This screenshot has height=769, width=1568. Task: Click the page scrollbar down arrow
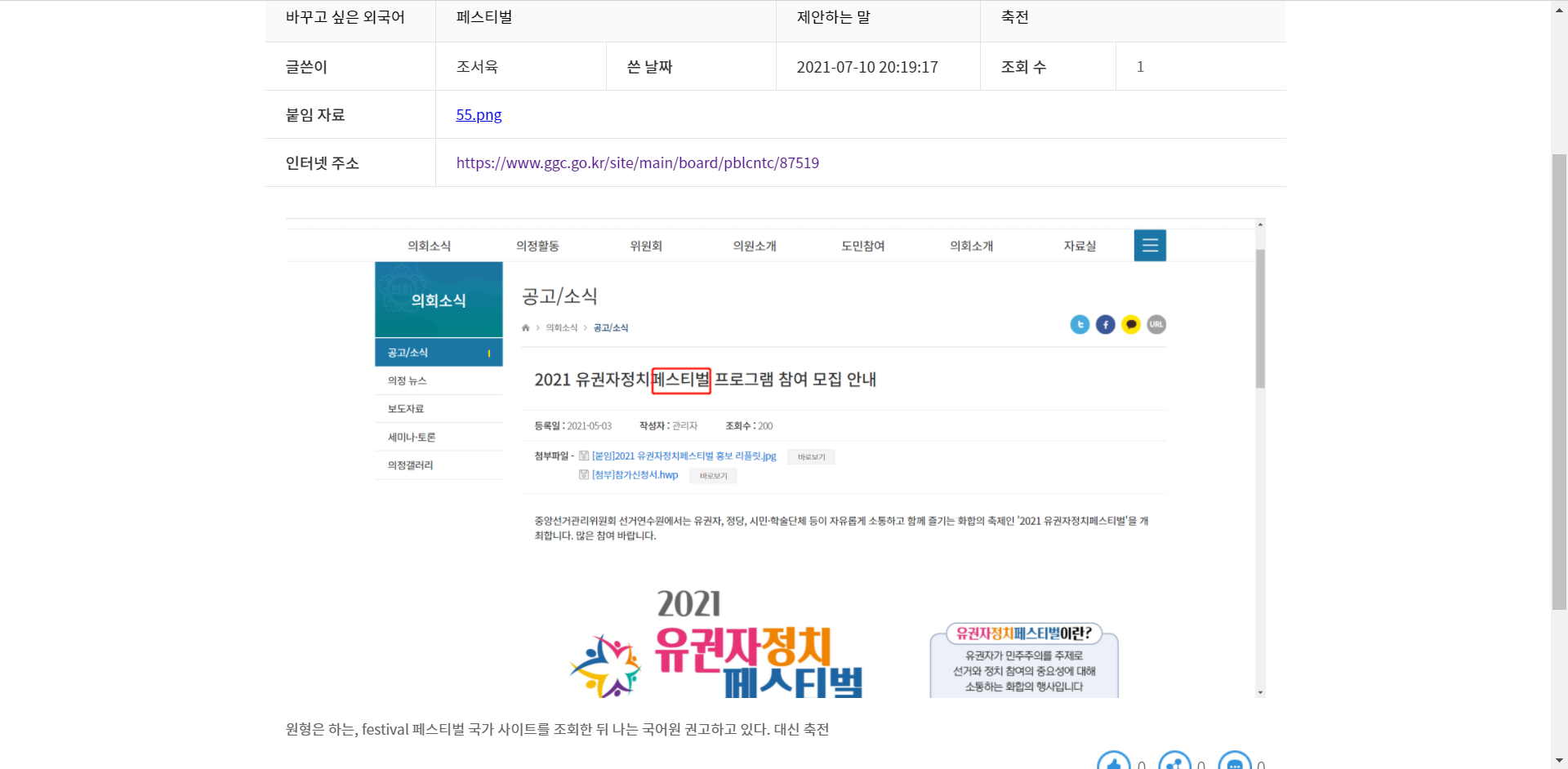[x=1559, y=761]
